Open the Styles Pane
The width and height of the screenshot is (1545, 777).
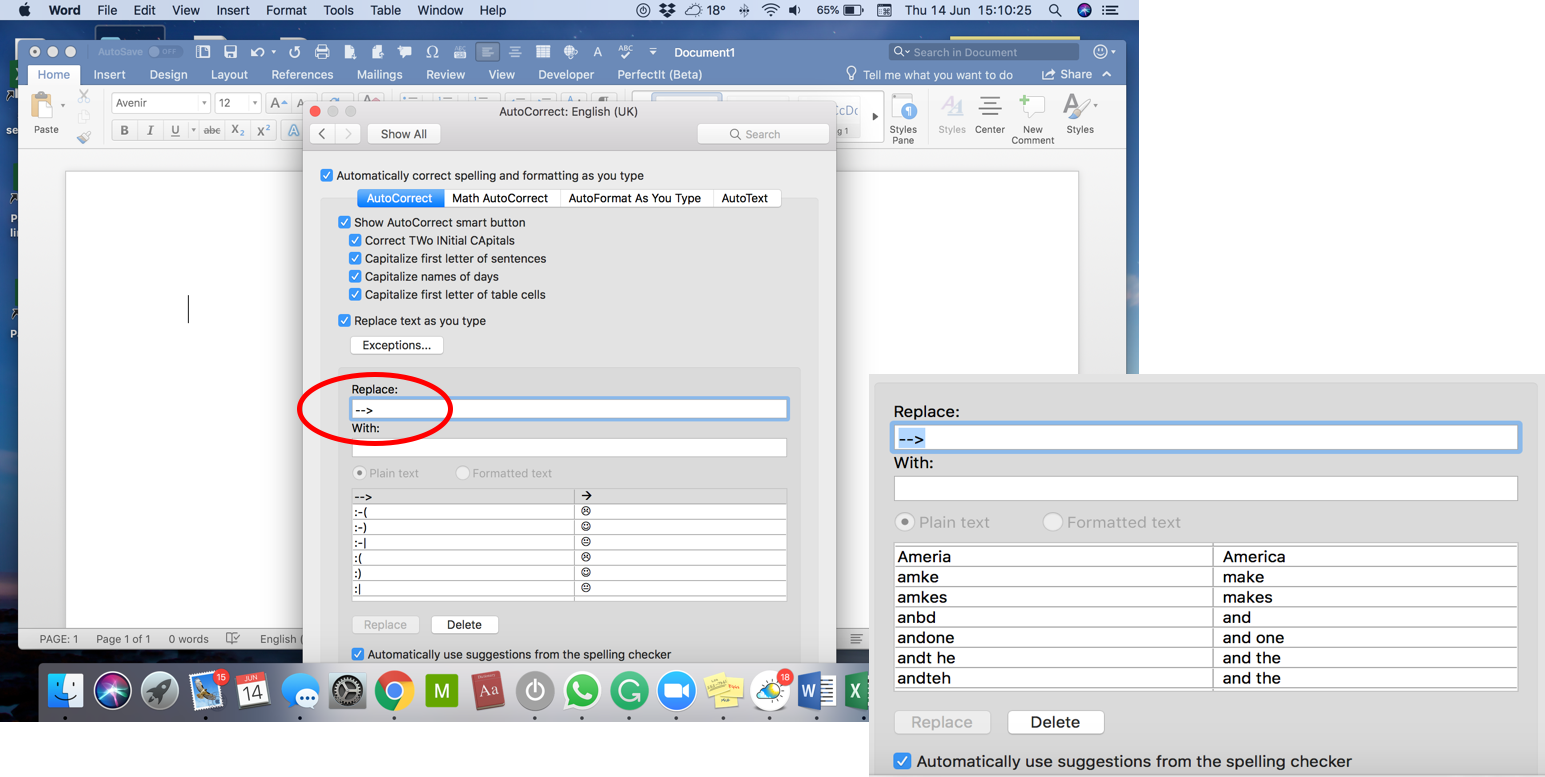tap(903, 118)
